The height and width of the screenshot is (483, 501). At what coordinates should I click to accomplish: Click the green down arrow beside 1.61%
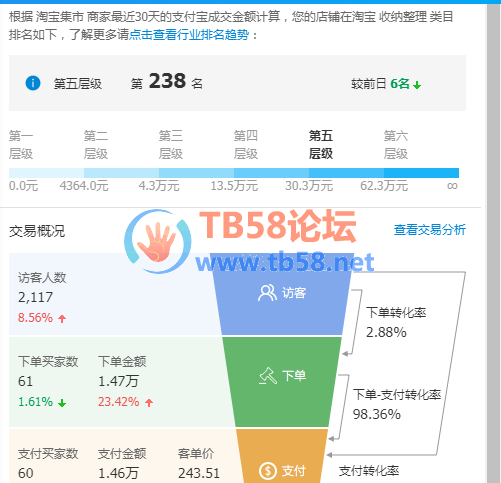coord(62,403)
